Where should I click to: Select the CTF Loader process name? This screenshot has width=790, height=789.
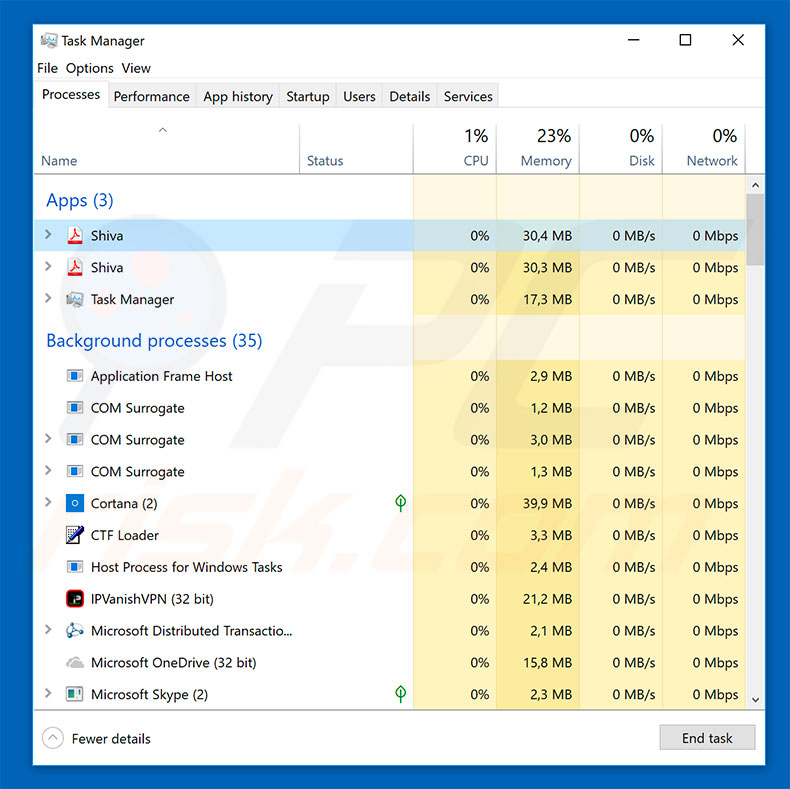click(x=124, y=535)
